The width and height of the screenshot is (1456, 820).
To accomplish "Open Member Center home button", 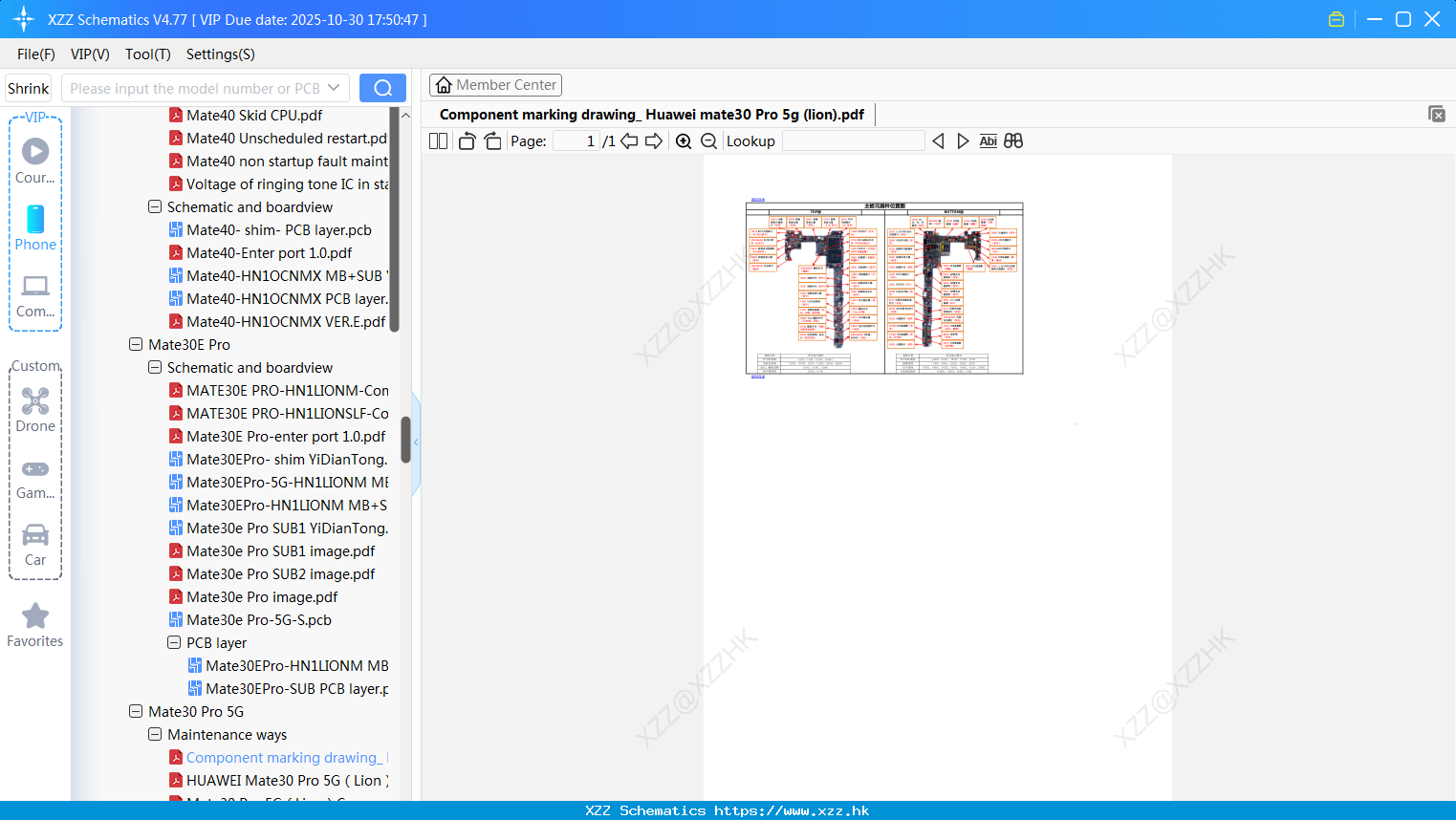I will point(495,85).
